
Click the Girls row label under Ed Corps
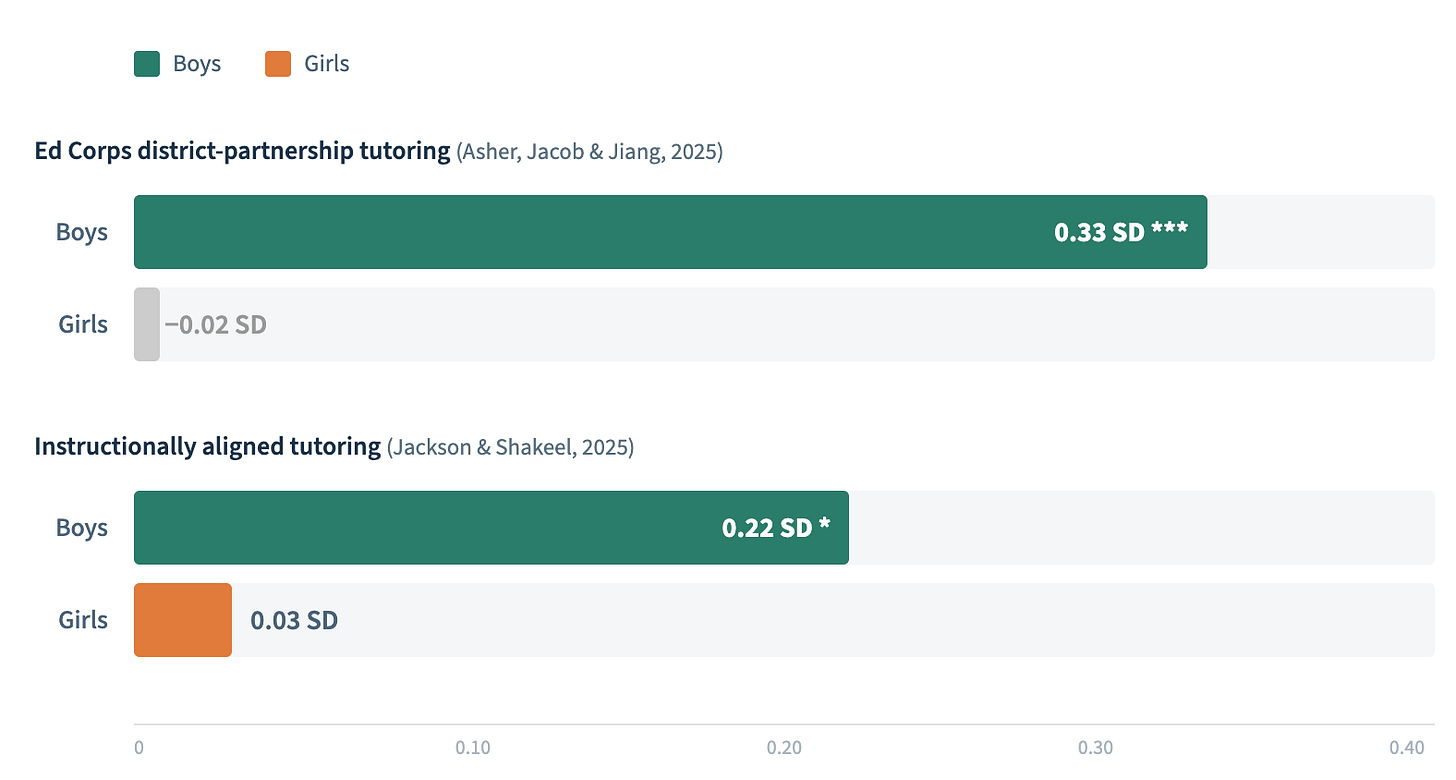coord(83,324)
